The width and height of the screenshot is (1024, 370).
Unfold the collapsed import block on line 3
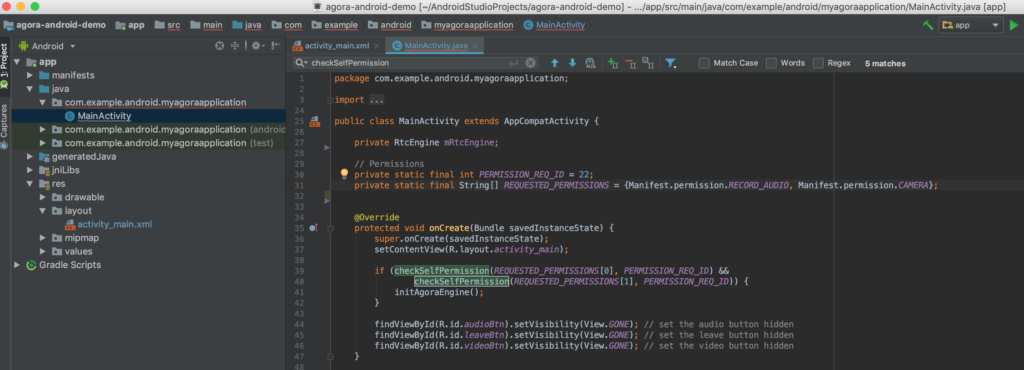pos(330,100)
